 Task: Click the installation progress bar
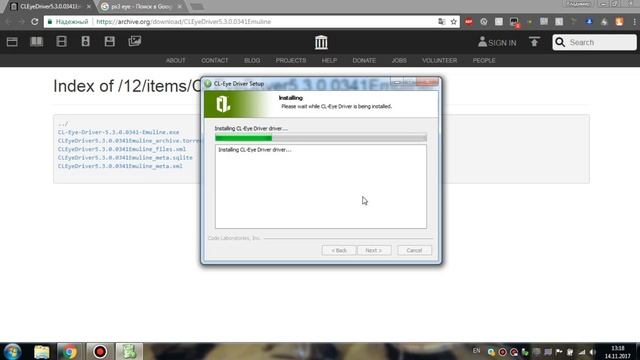(x=321, y=138)
